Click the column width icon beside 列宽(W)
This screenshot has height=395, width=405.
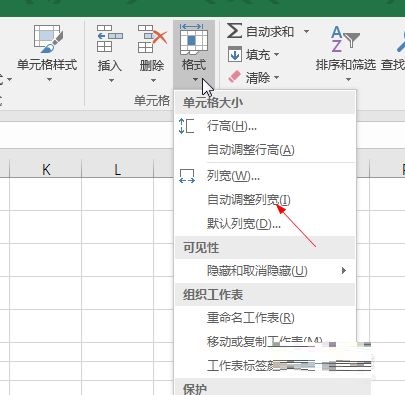187,176
